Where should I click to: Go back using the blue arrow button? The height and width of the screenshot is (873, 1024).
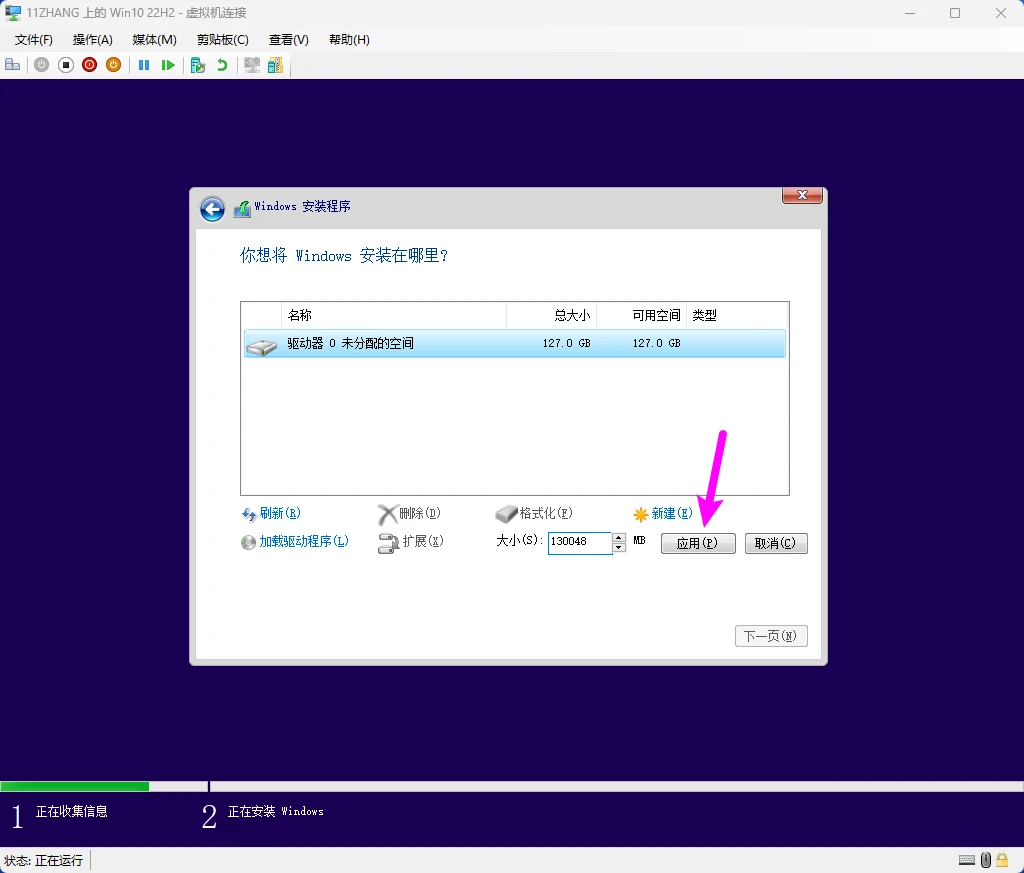[x=212, y=209]
